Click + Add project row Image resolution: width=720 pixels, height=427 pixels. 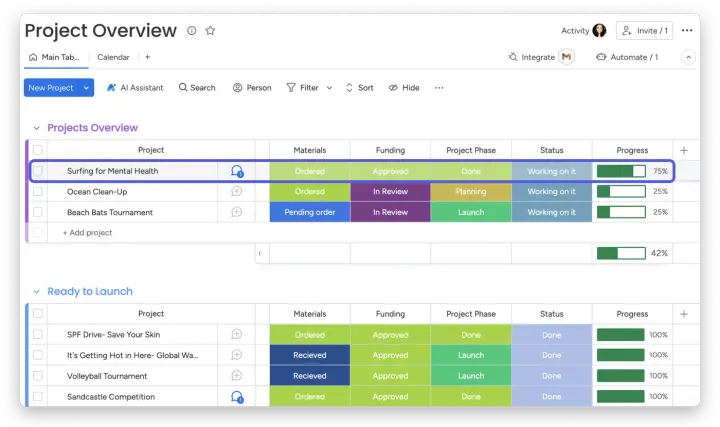(87, 233)
